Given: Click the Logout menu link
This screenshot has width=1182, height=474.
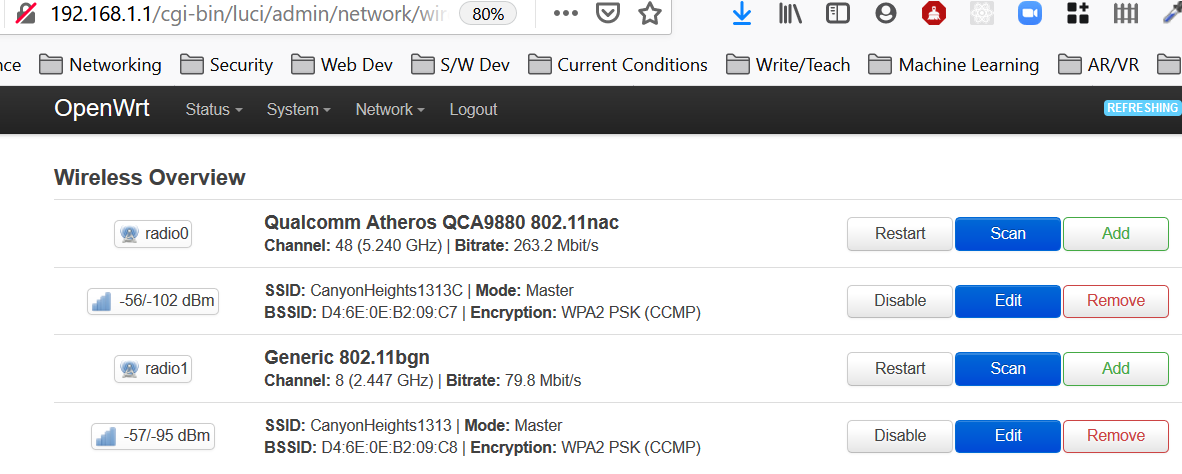Looking at the screenshot, I should pos(473,109).
